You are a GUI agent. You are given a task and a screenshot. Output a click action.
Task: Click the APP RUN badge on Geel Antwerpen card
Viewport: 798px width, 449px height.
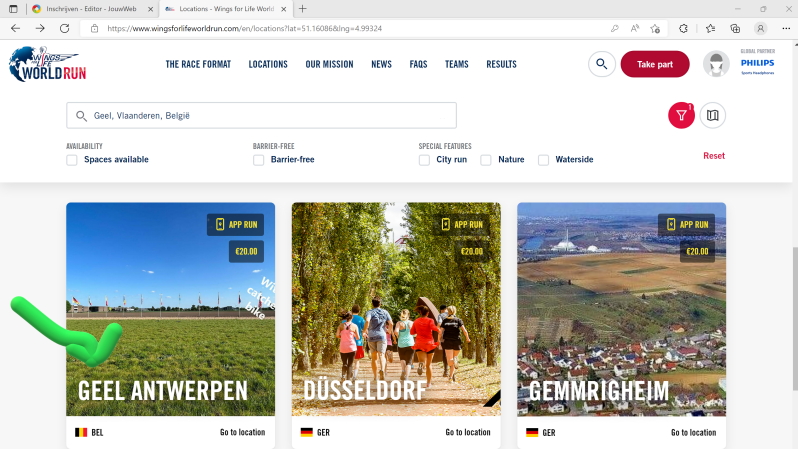click(x=236, y=224)
